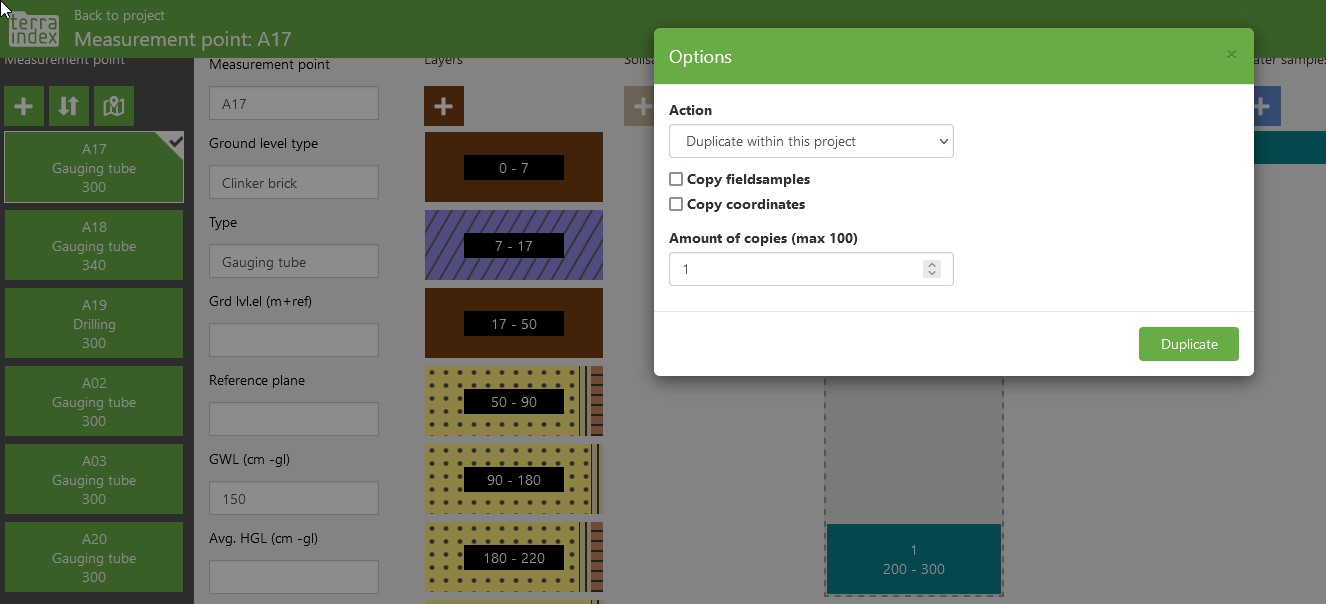The image size is (1326, 604).
Task: Select layer 90 - 180
Action: click(x=514, y=479)
